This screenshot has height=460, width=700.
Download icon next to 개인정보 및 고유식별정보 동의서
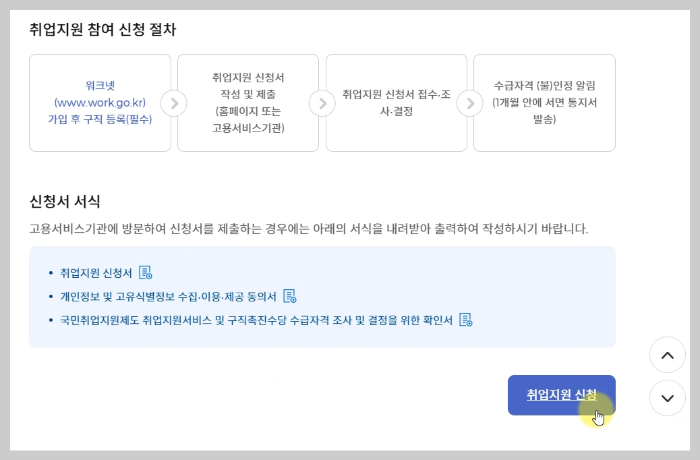click(x=290, y=296)
